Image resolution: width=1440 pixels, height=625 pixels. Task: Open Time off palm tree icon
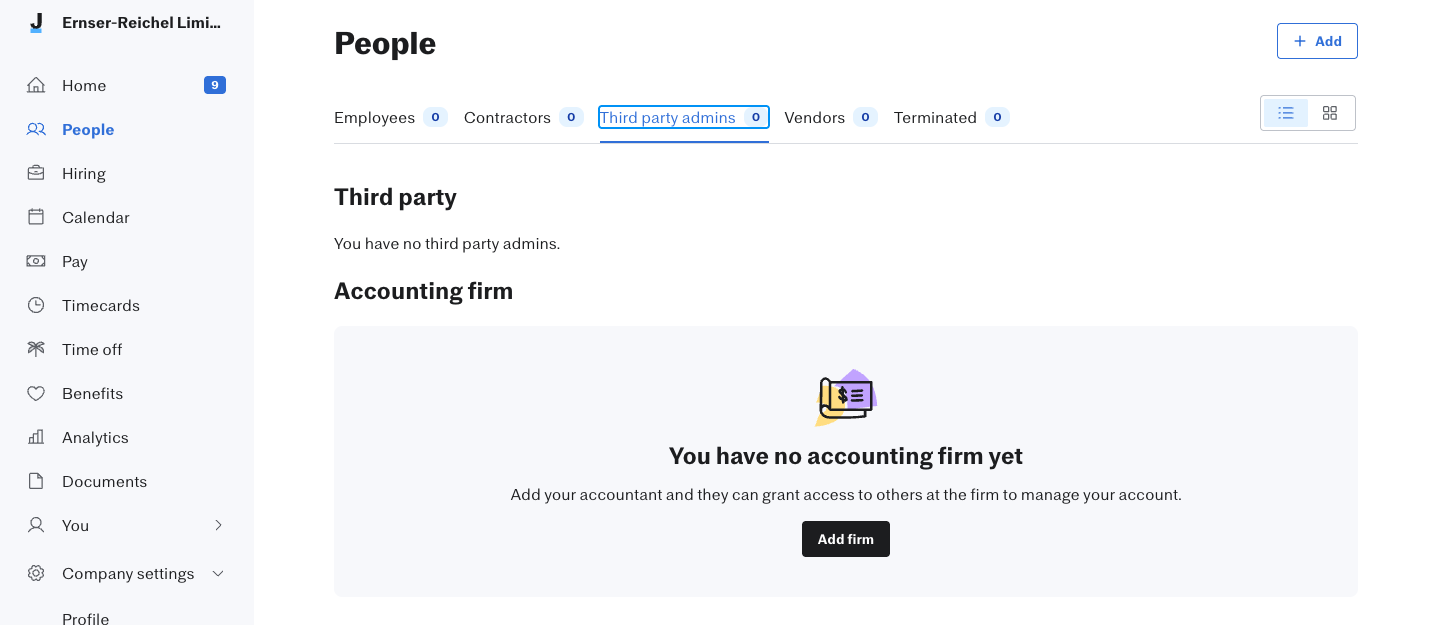[36, 349]
